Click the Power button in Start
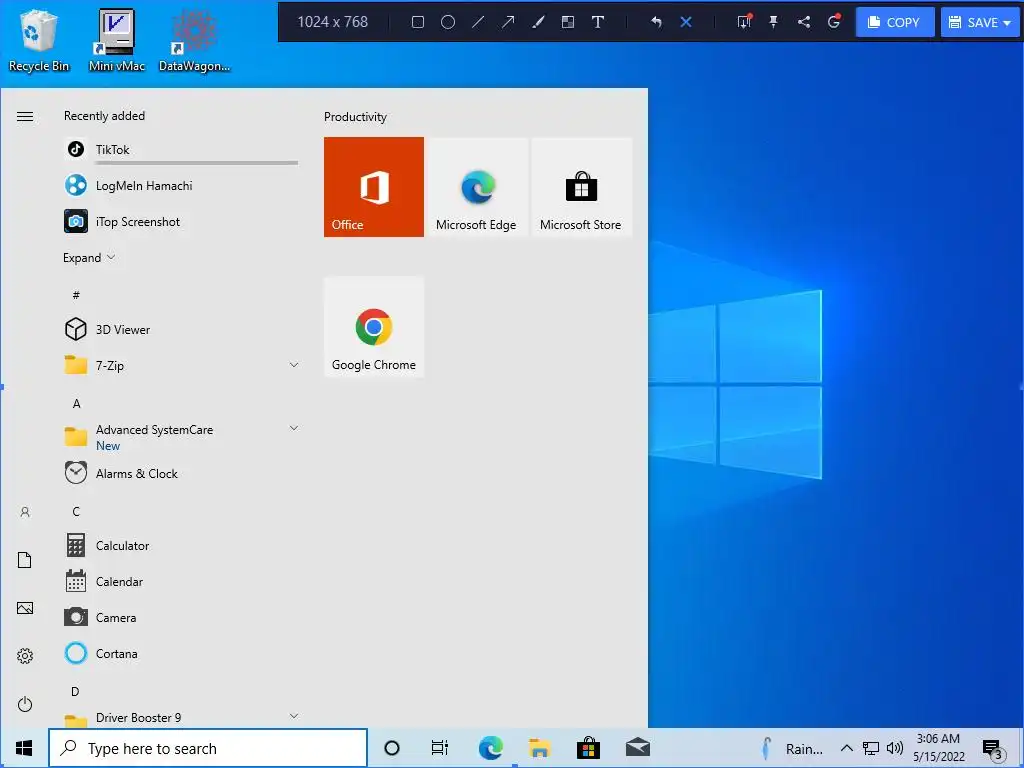 click(25, 704)
